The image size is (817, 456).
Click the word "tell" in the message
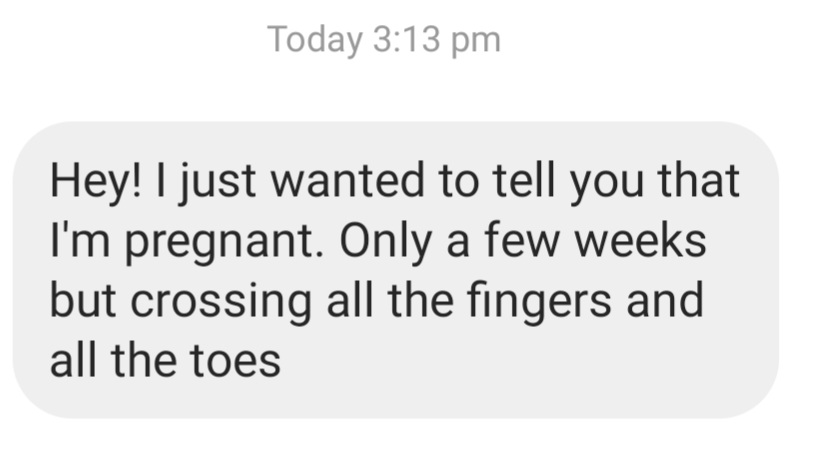click(524, 181)
